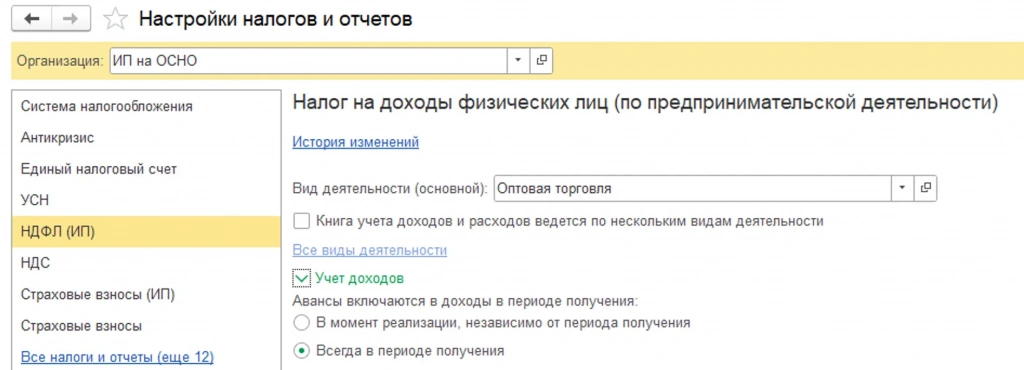Screen dimensions: 1024x370
Task: Click the Вид деятельности field Оптовая торговля
Action: 693,189
